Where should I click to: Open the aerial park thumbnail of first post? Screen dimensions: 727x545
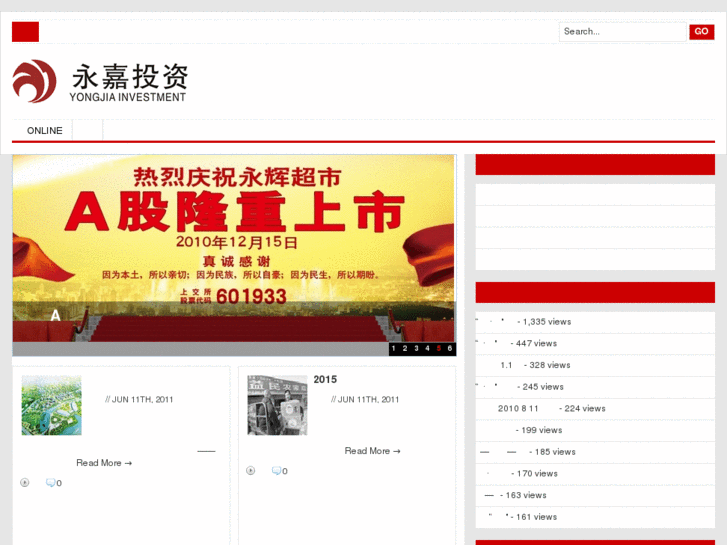pos(51,405)
